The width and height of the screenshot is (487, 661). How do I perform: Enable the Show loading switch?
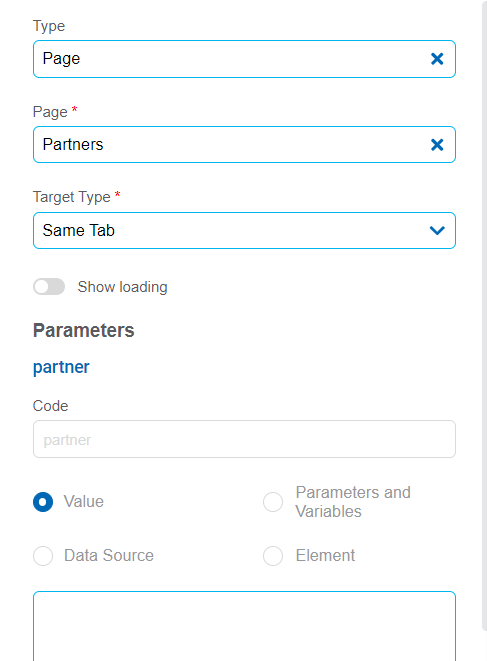click(x=49, y=287)
